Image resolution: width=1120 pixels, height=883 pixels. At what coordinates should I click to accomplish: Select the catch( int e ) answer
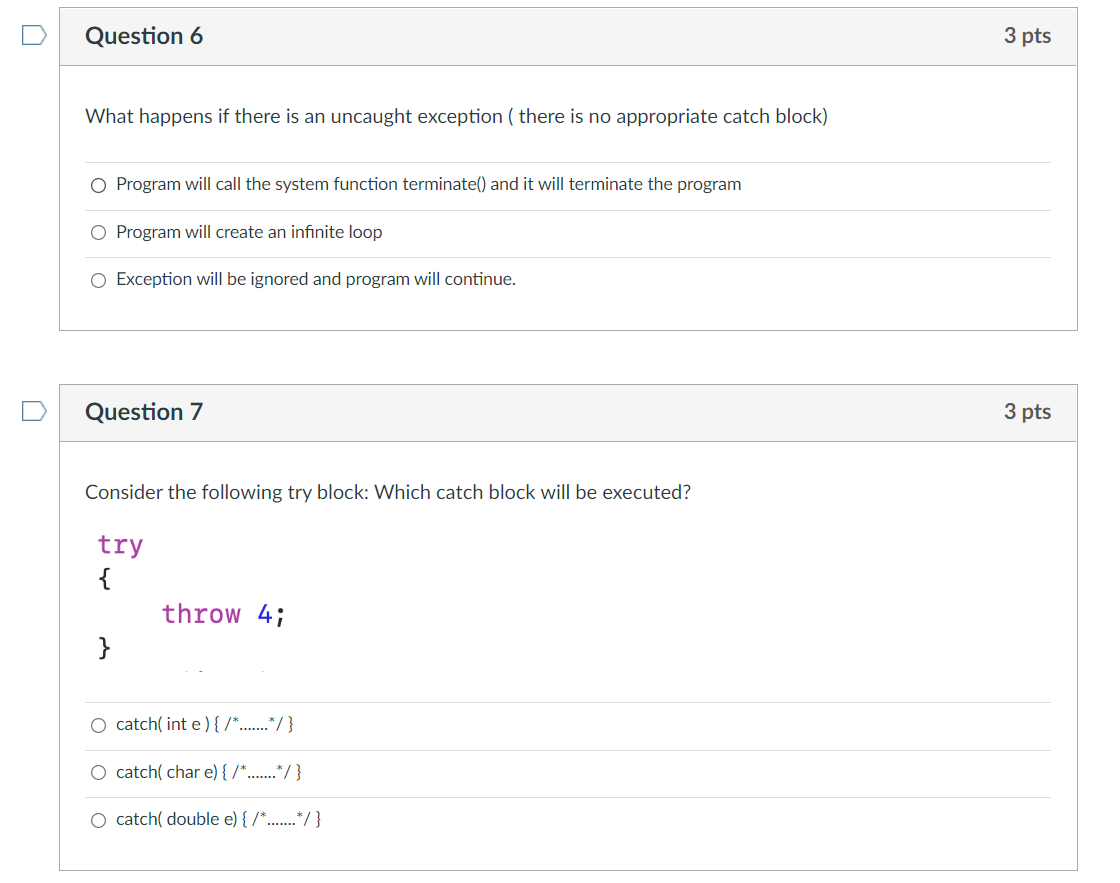tap(98, 725)
